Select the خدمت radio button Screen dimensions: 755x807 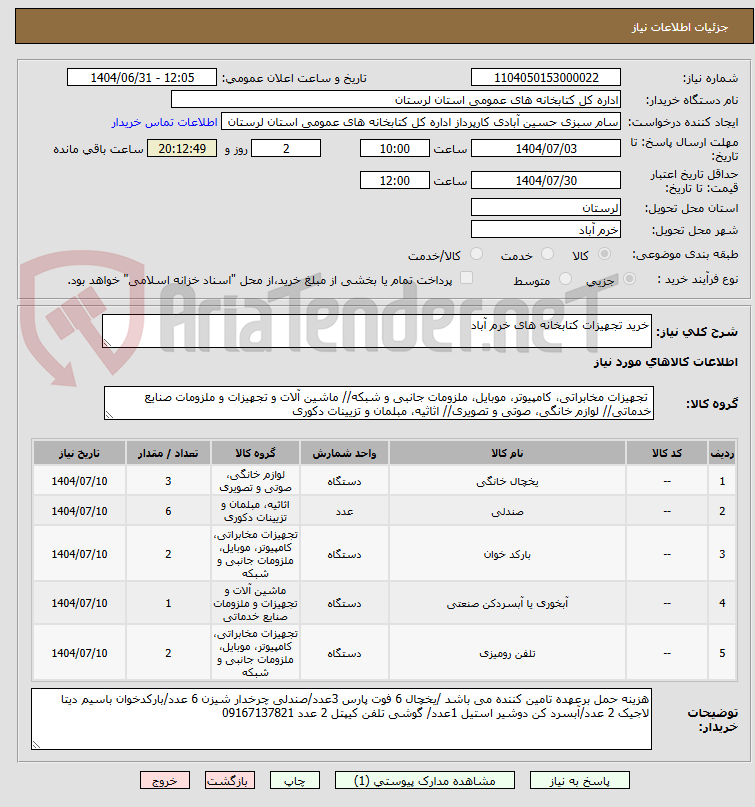click(x=547, y=254)
